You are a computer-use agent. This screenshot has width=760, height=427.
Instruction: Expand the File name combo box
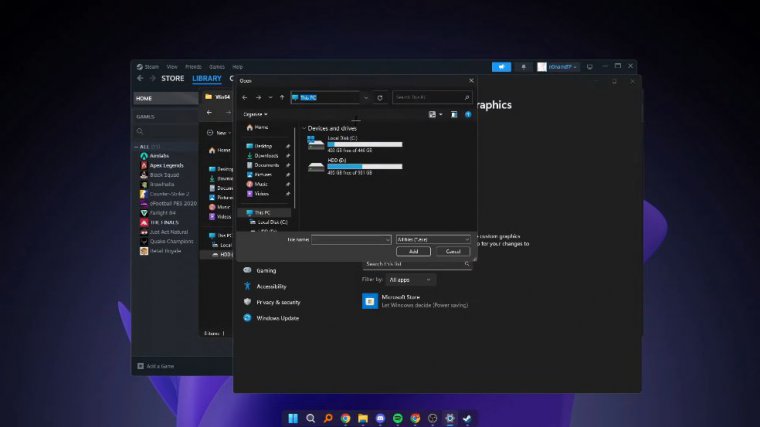click(x=387, y=240)
